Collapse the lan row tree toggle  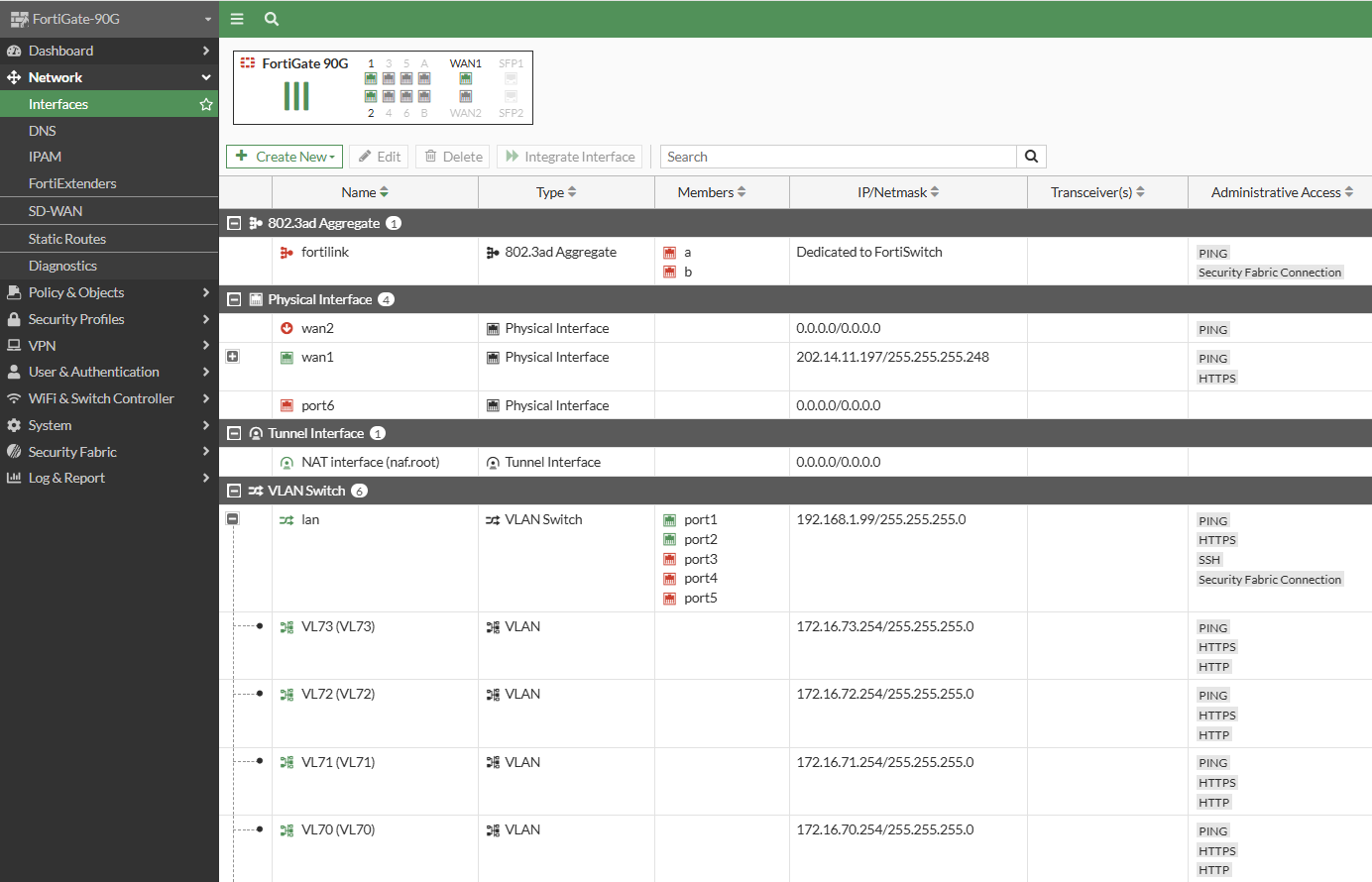[233, 518]
